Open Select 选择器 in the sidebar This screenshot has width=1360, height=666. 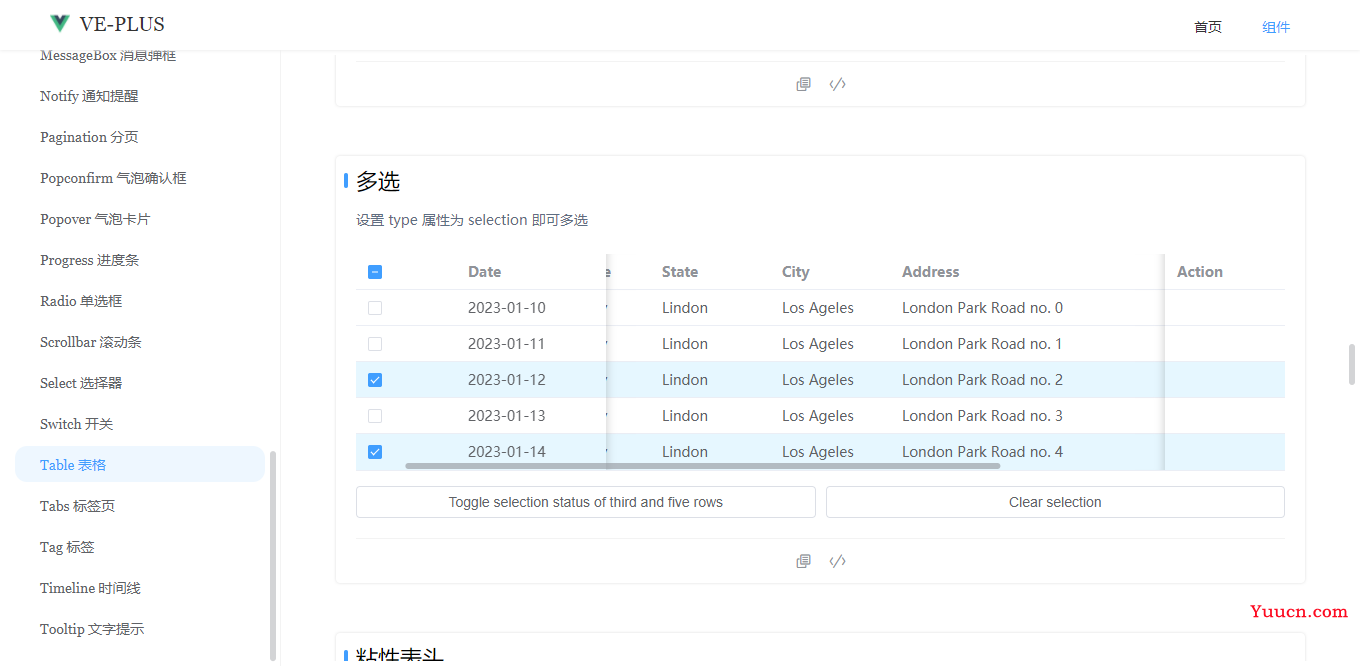(81, 383)
